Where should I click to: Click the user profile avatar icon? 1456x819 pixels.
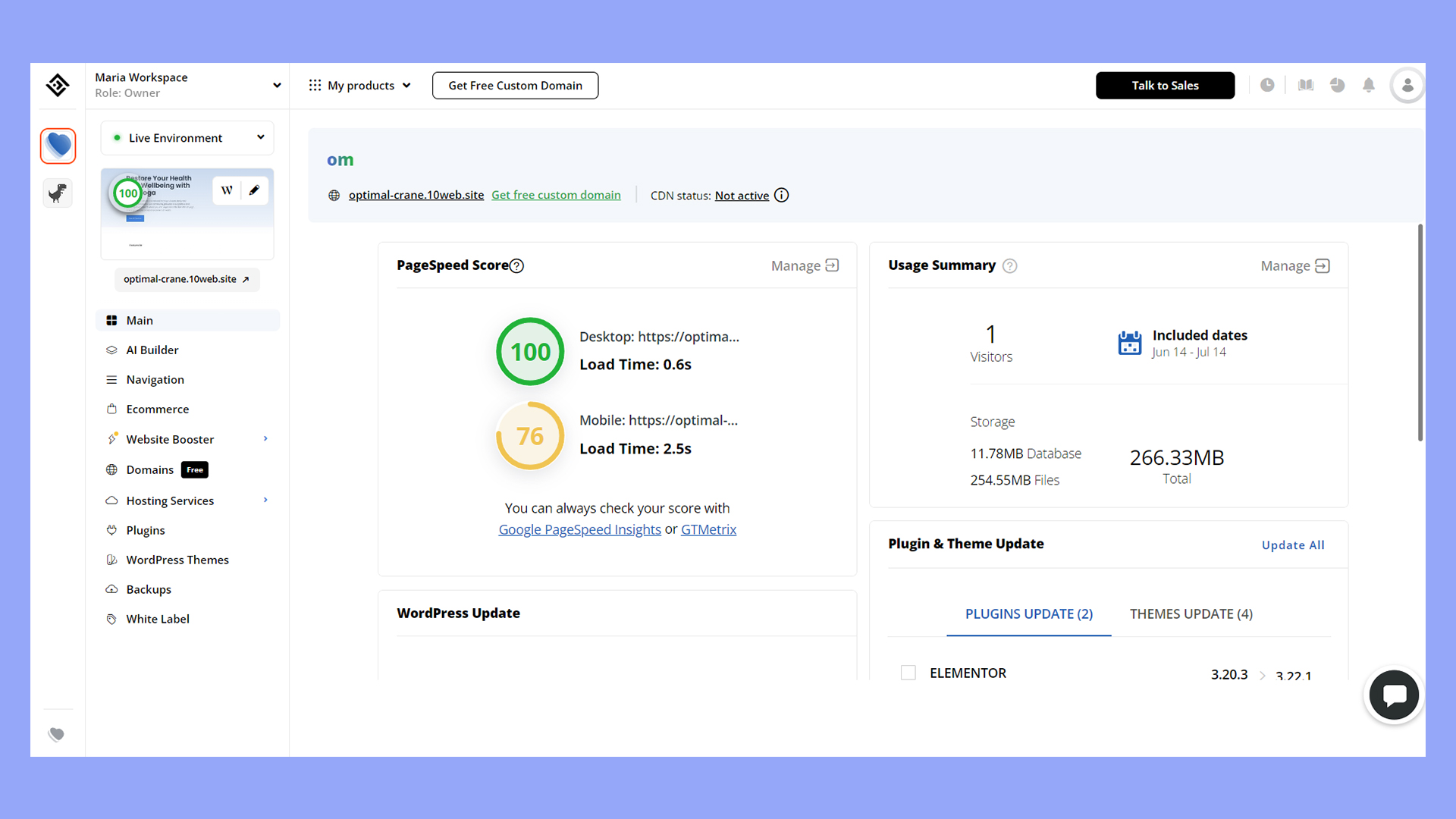click(1407, 86)
